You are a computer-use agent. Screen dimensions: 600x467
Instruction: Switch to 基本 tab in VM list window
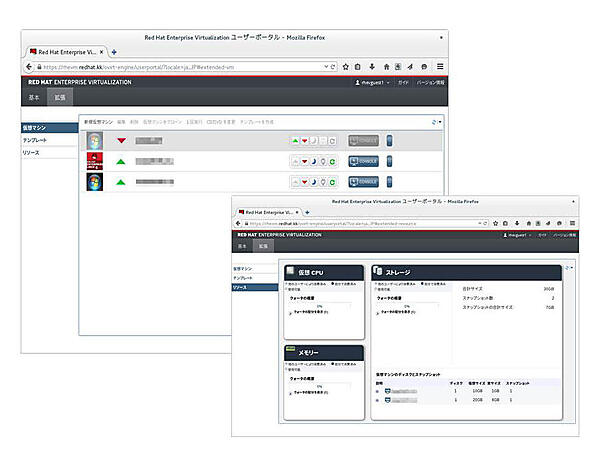pyautogui.click(x=34, y=97)
